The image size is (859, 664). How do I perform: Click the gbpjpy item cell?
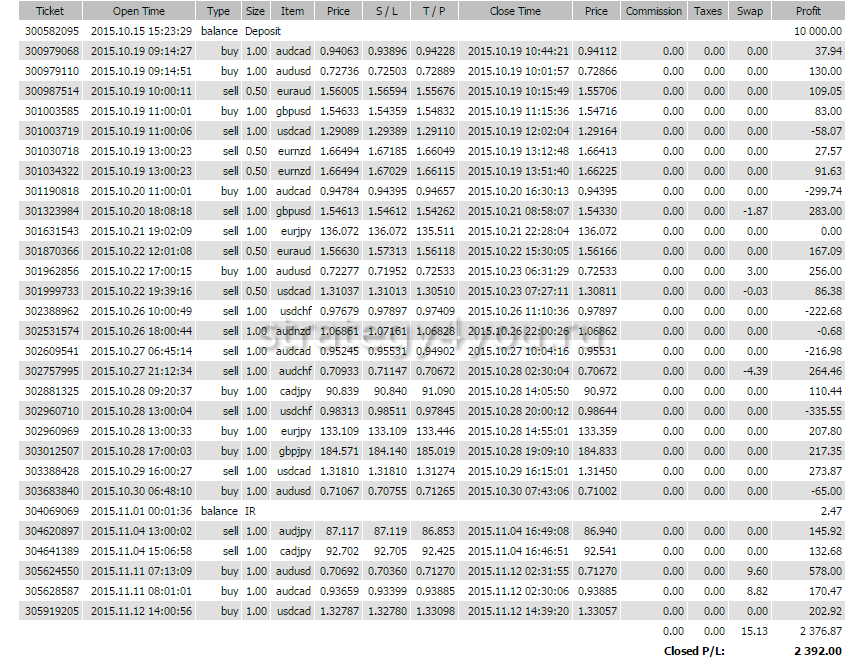[292, 451]
